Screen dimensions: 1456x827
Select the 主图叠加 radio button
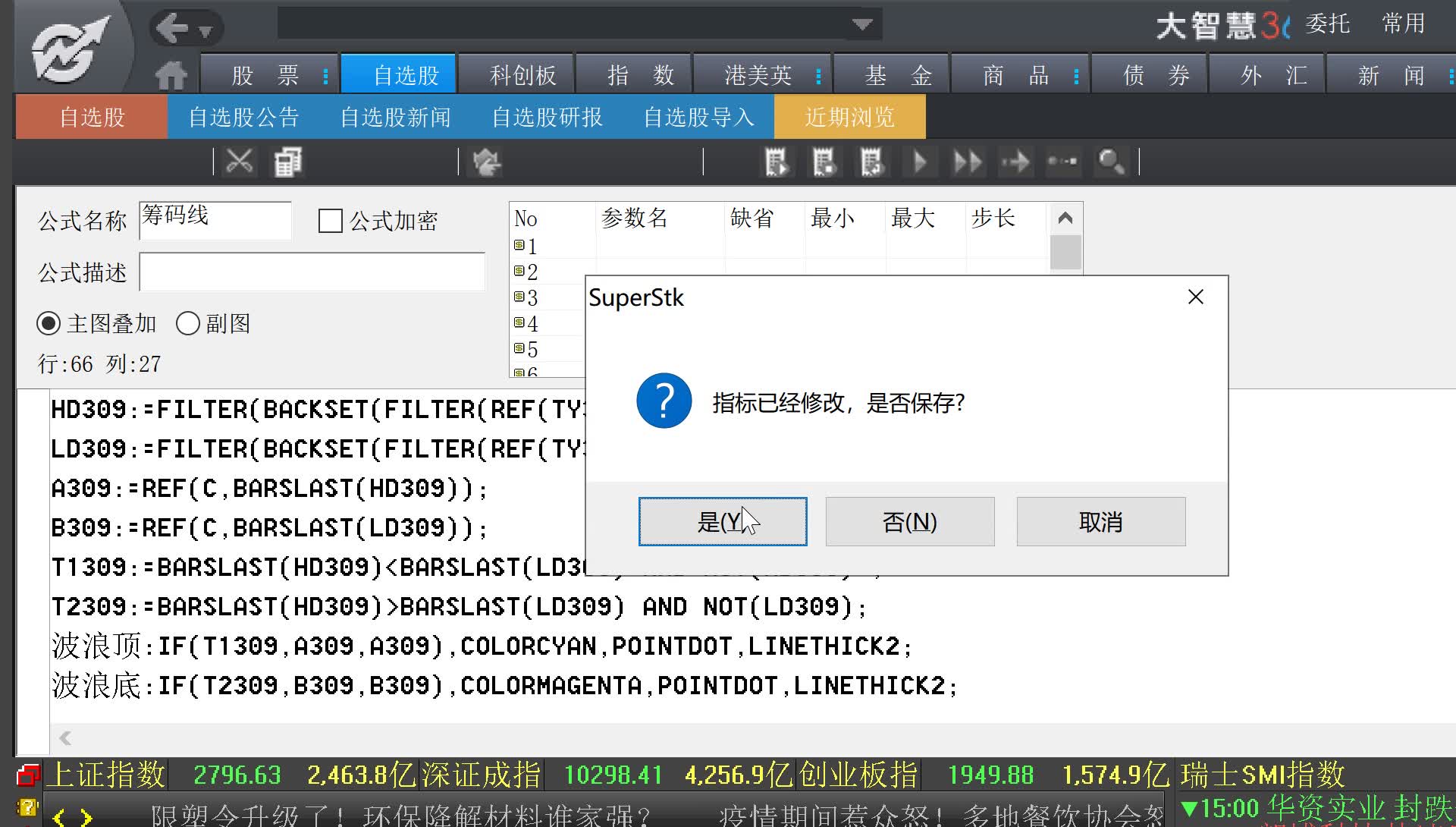tap(49, 324)
